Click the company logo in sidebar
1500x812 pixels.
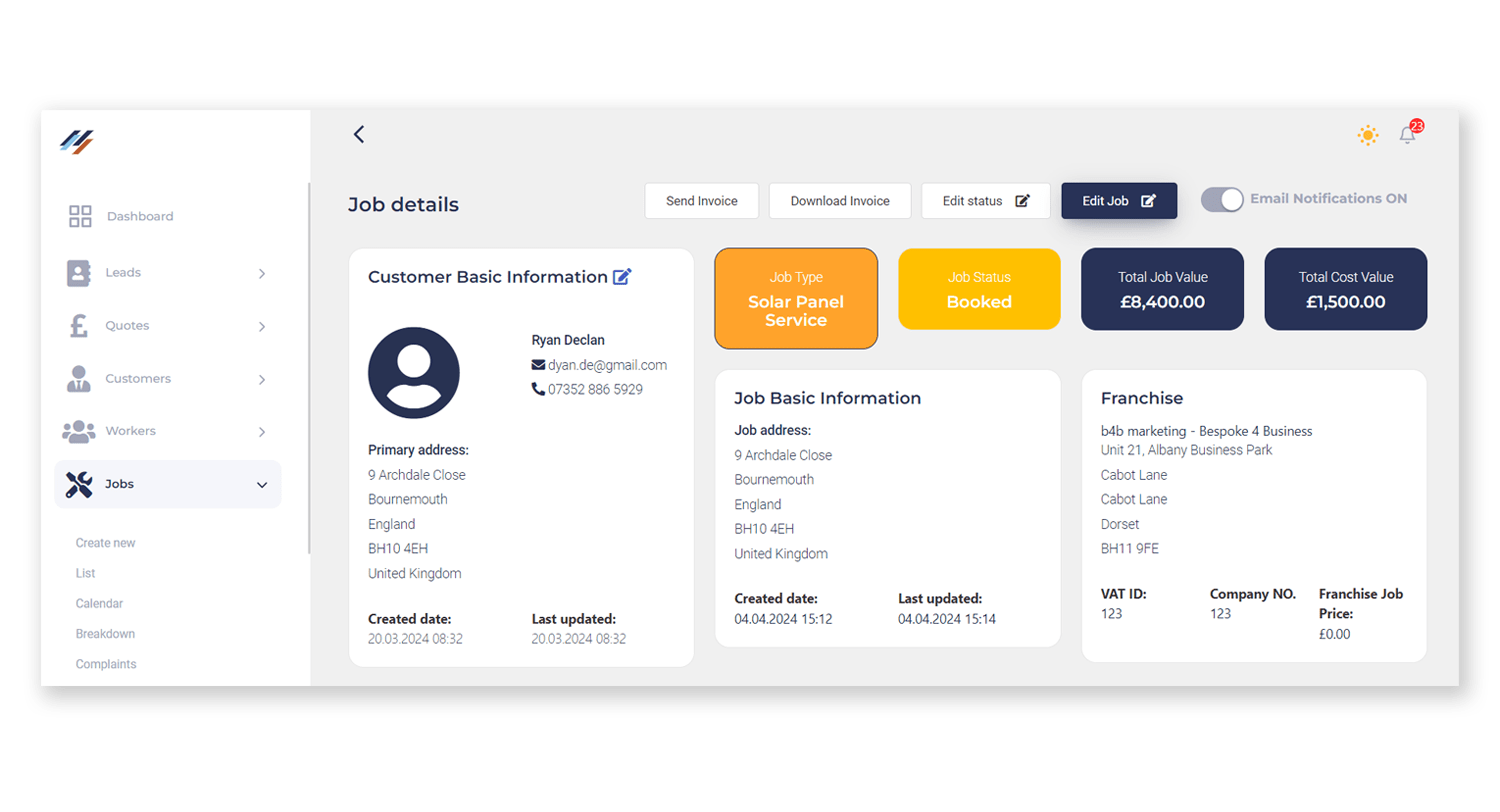point(76,142)
